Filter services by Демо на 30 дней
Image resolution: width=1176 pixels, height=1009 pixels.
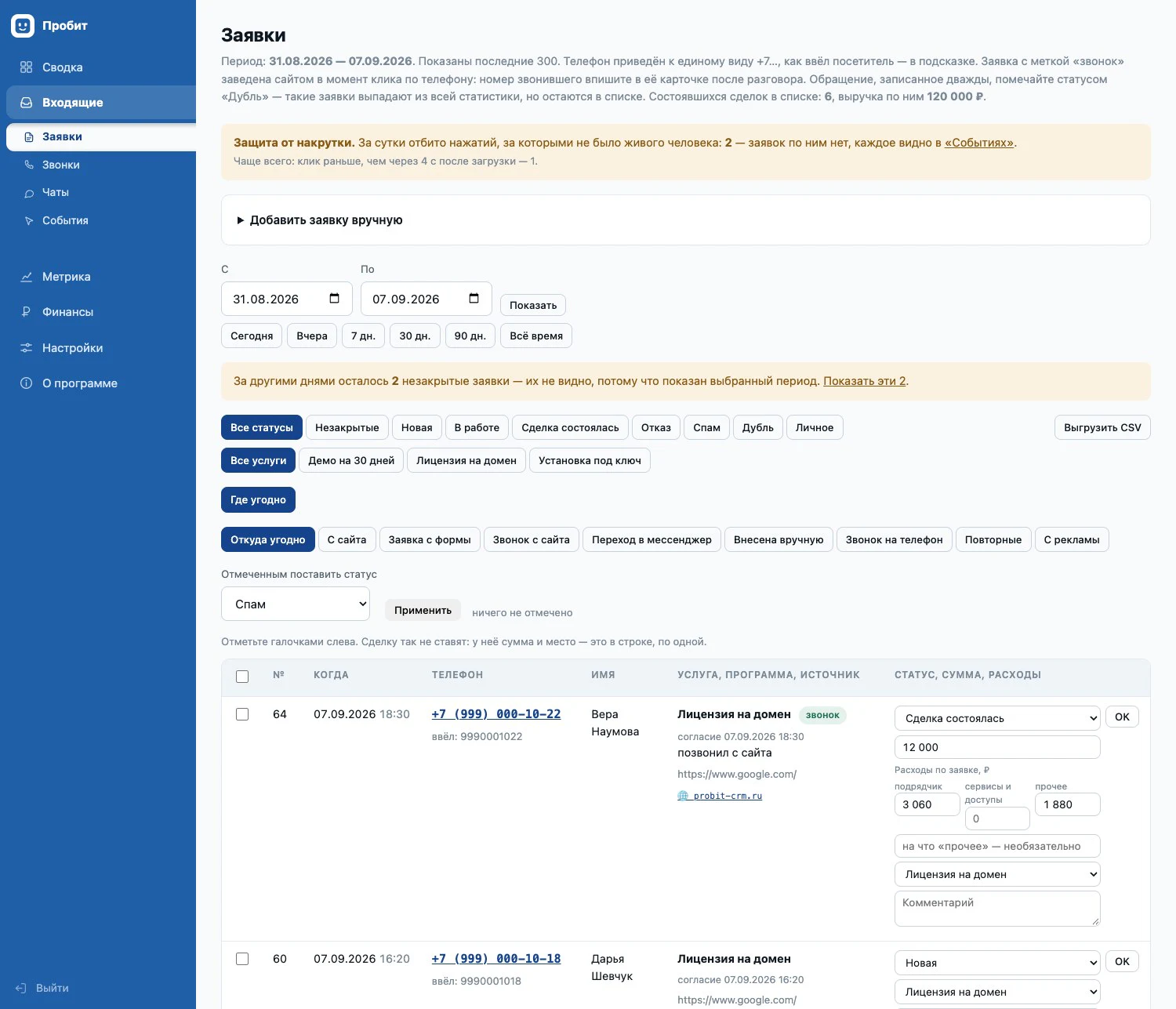coord(351,460)
